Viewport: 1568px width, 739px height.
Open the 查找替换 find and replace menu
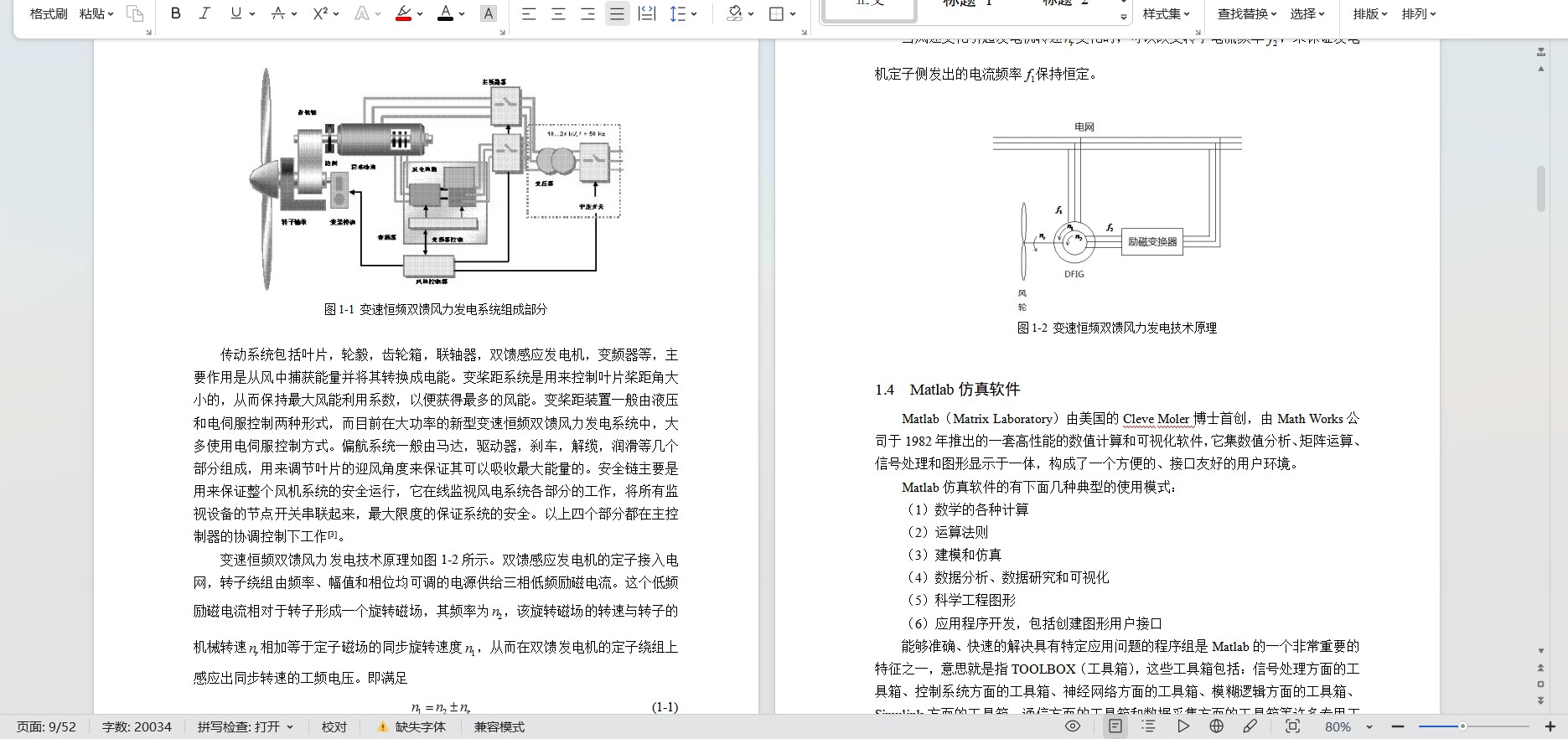1247,13
